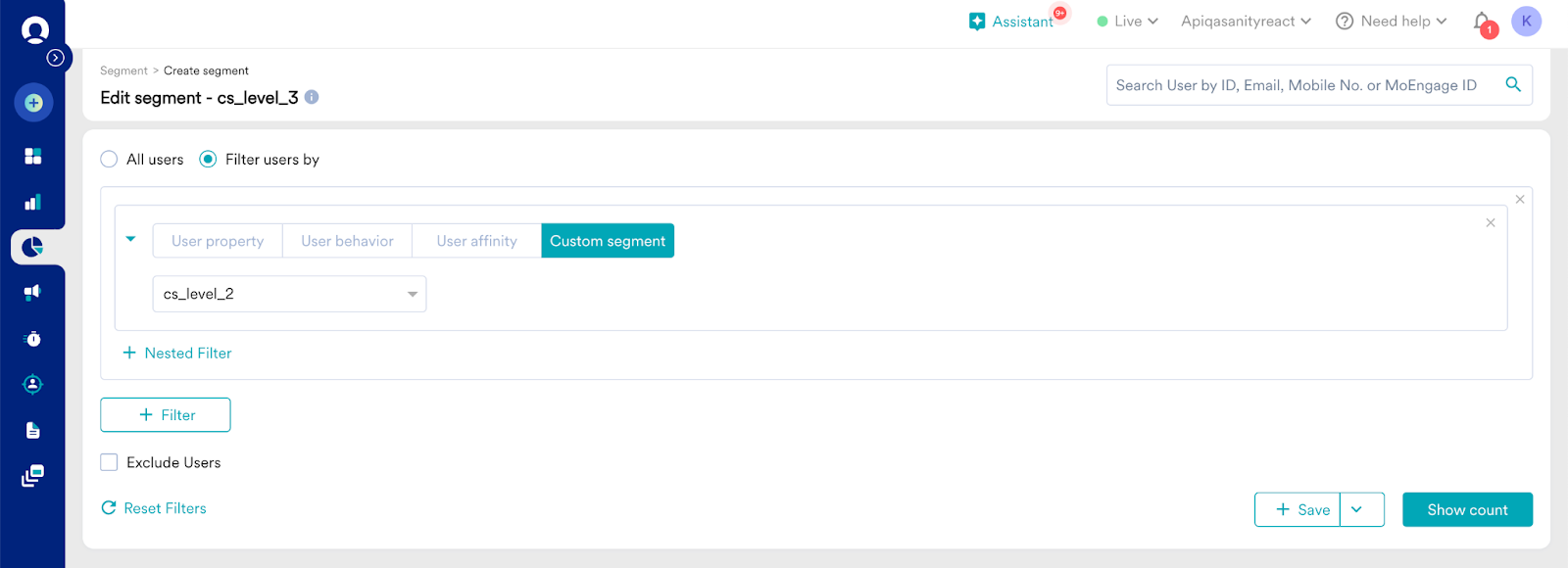Select the All users radio button
1568x568 pixels.
(x=109, y=160)
